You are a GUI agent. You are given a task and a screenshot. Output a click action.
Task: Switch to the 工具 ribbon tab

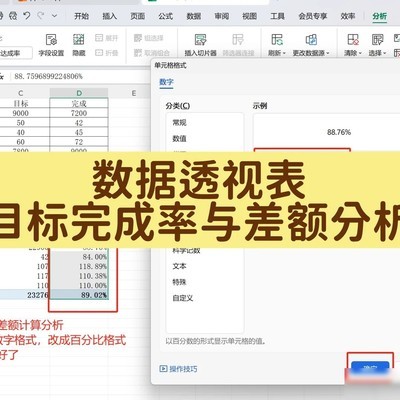(x=277, y=16)
